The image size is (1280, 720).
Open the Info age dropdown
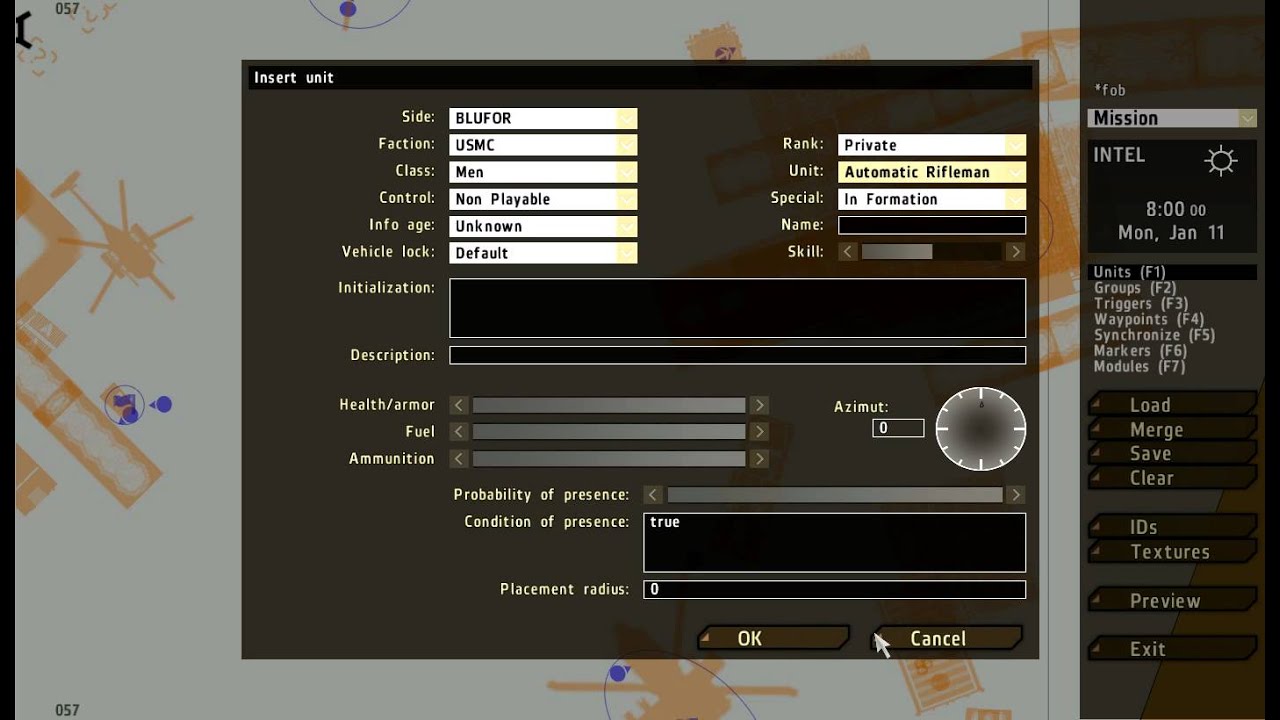pos(543,226)
